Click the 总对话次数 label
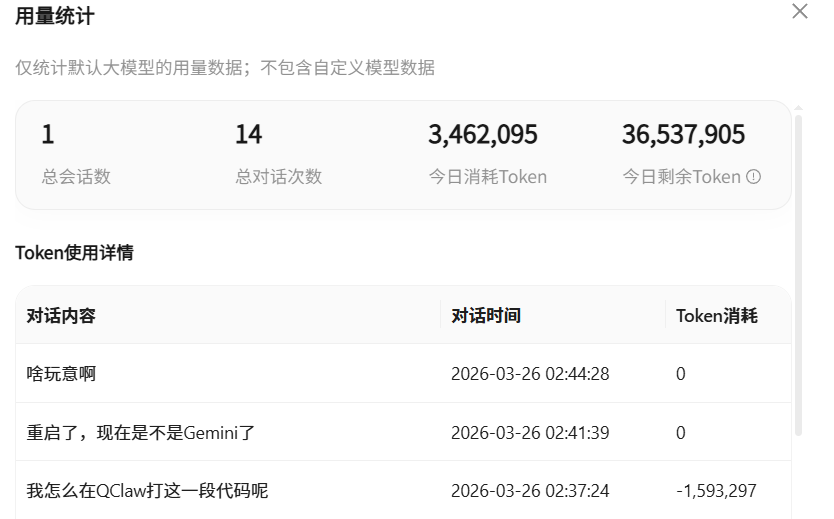834x519 pixels. point(279,177)
